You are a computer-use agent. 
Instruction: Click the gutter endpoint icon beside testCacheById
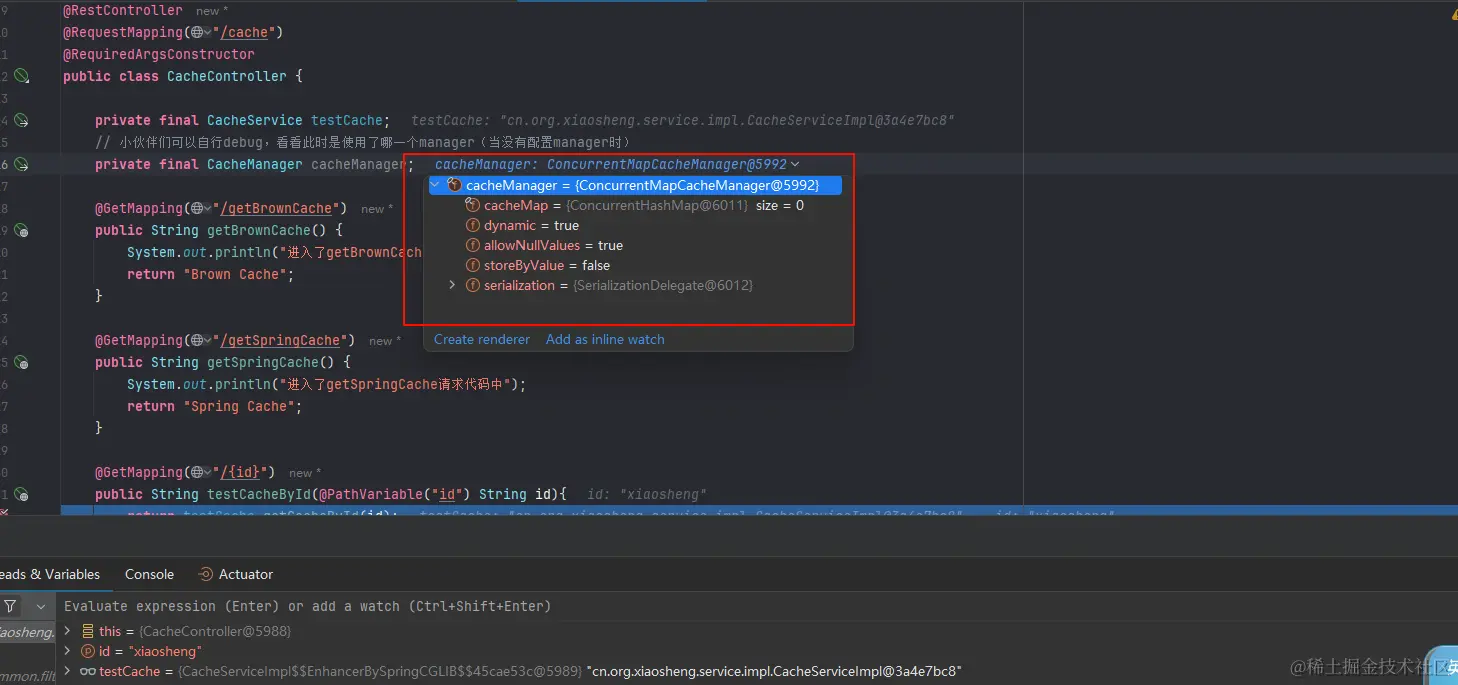pos(22,494)
